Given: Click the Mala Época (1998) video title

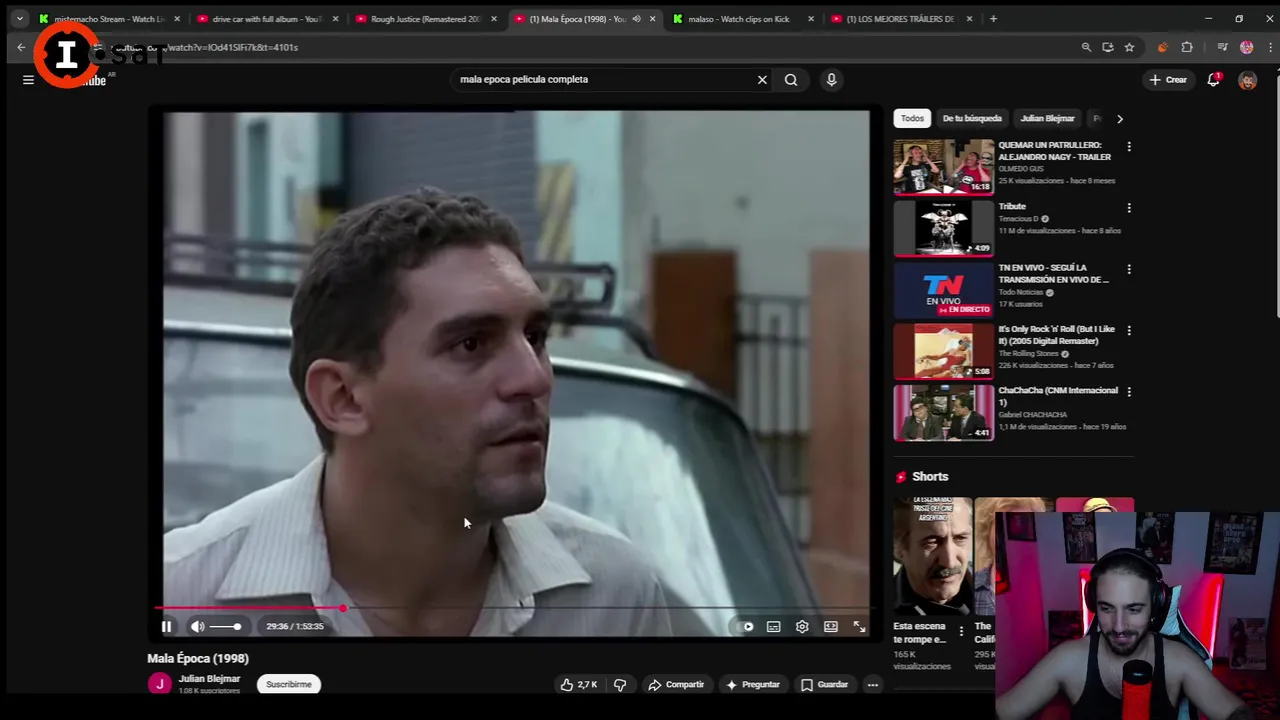Looking at the screenshot, I should click(x=198, y=659).
